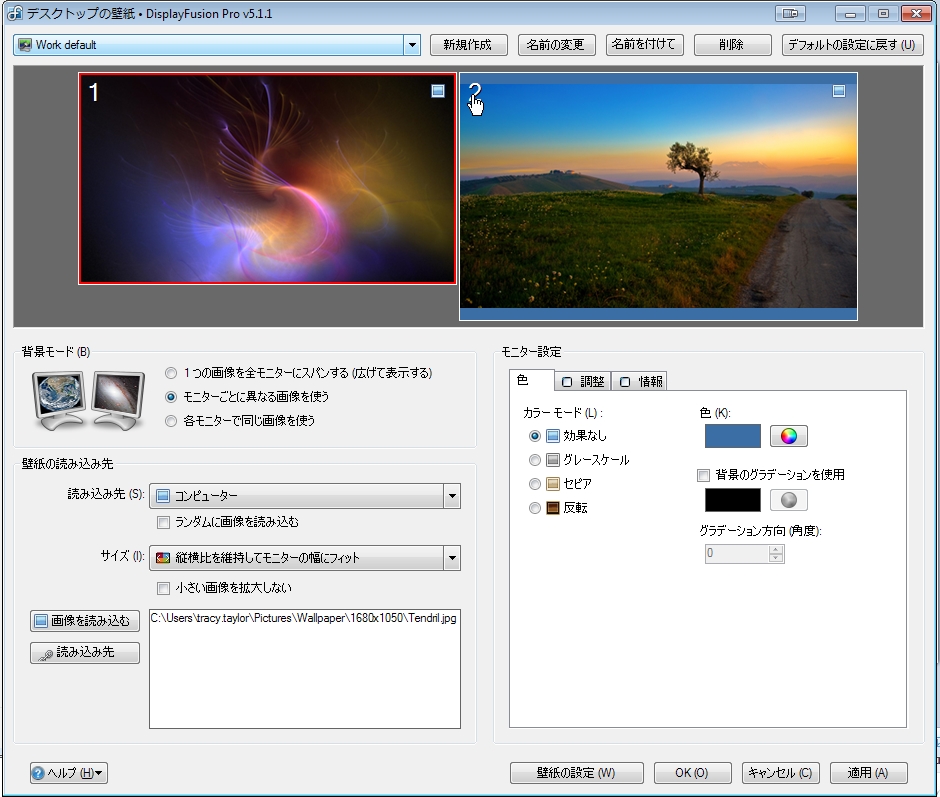Select the グレースケール color mode

[535, 460]
